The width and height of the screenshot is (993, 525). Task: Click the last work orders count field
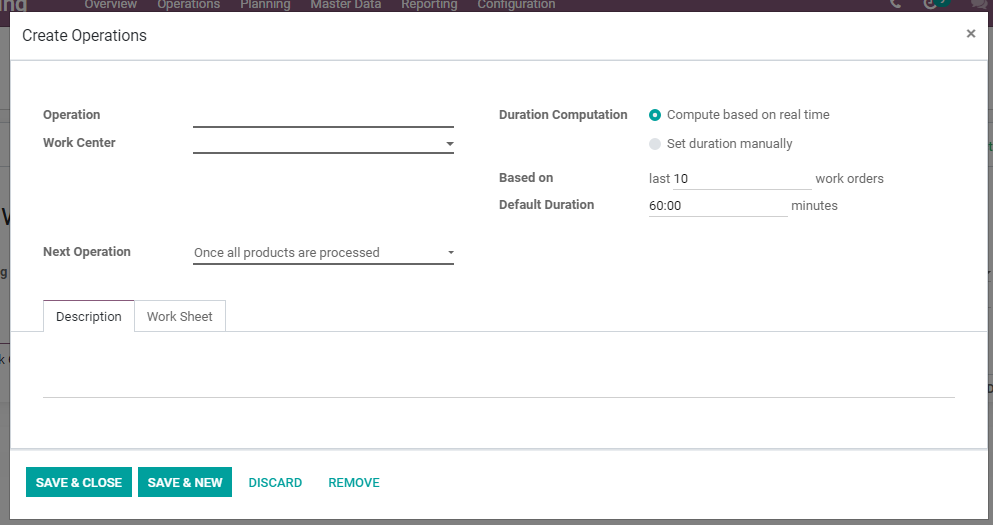pos(742,179)
